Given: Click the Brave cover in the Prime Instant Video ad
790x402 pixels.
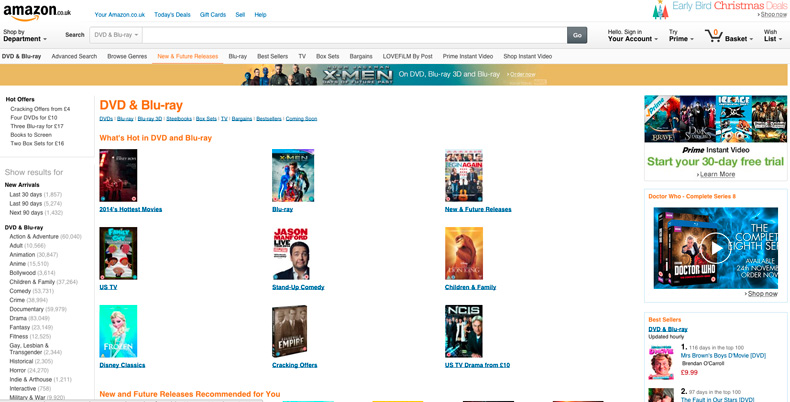Looking at the screenshot, I should click(x=662, y=119).
